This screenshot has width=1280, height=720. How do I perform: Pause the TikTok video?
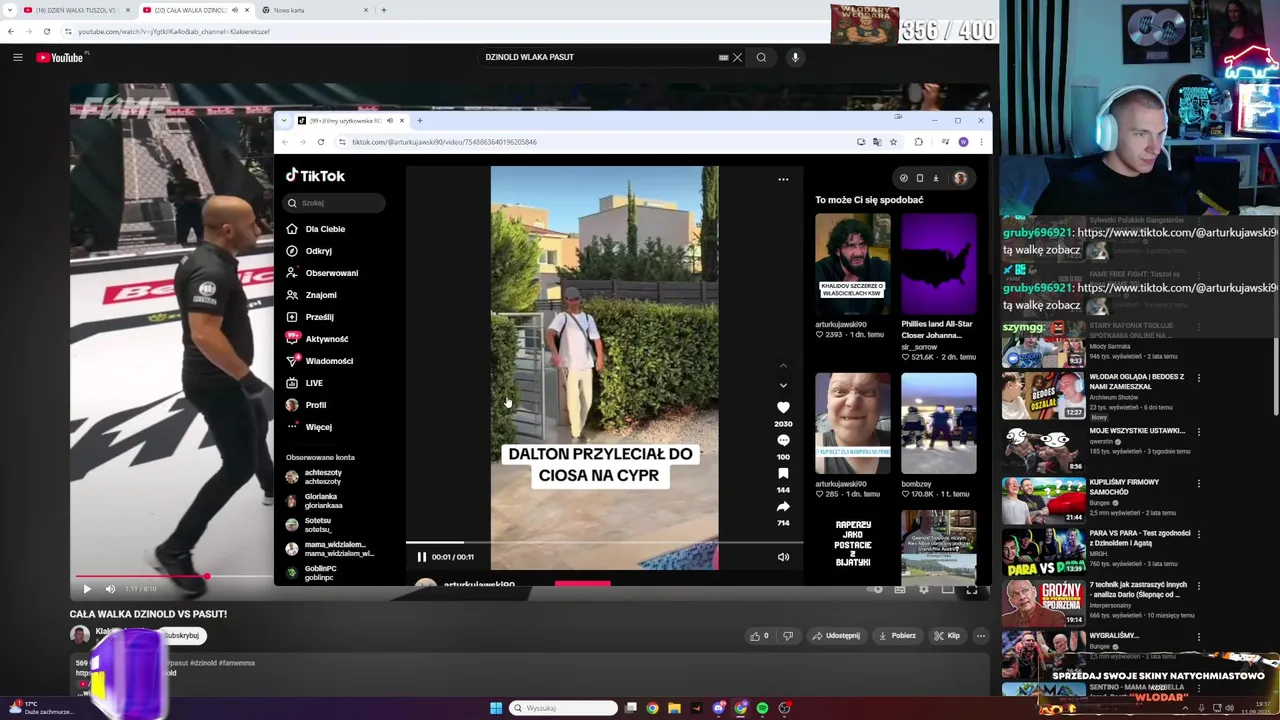(421, 557)
